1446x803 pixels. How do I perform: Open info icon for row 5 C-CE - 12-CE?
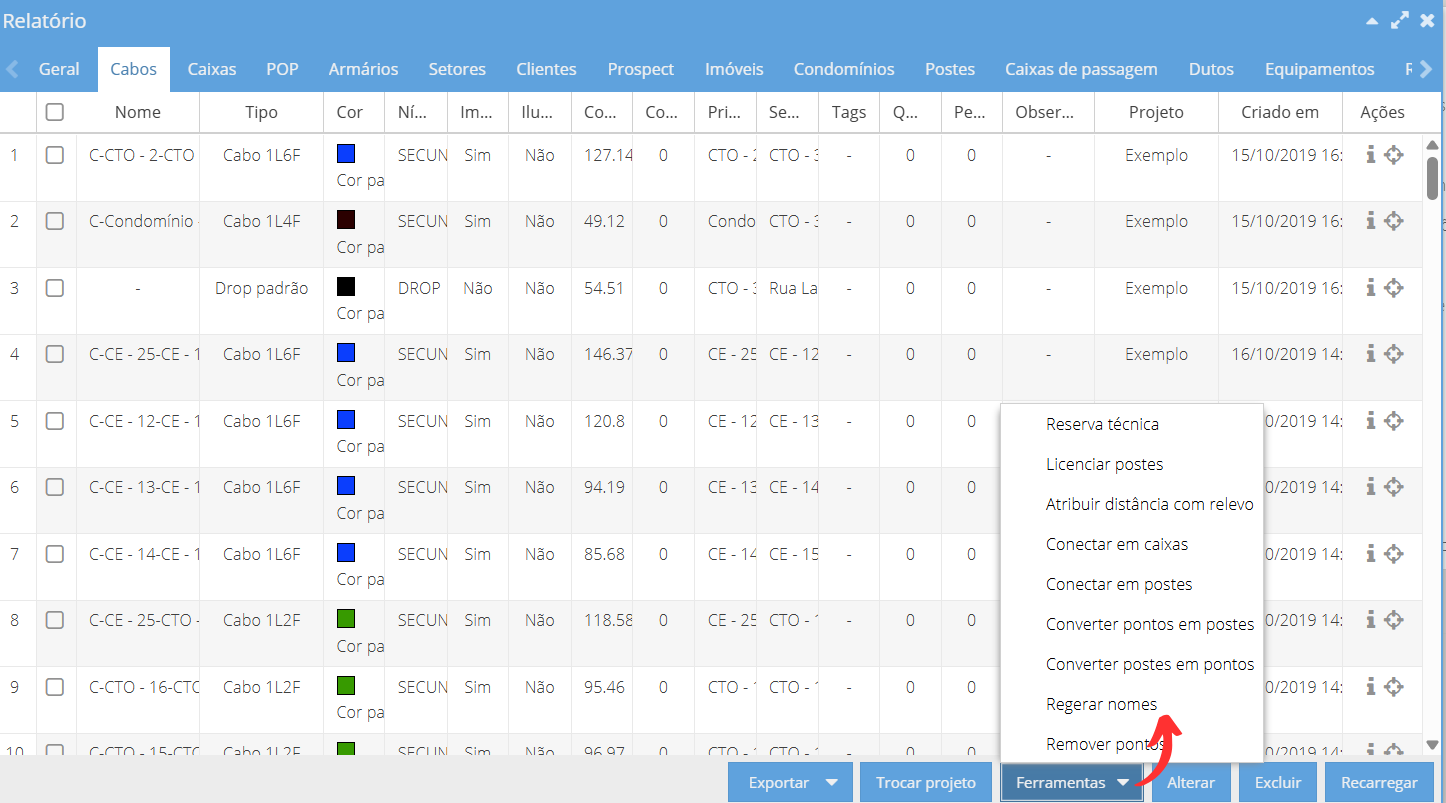[1371, 421]
